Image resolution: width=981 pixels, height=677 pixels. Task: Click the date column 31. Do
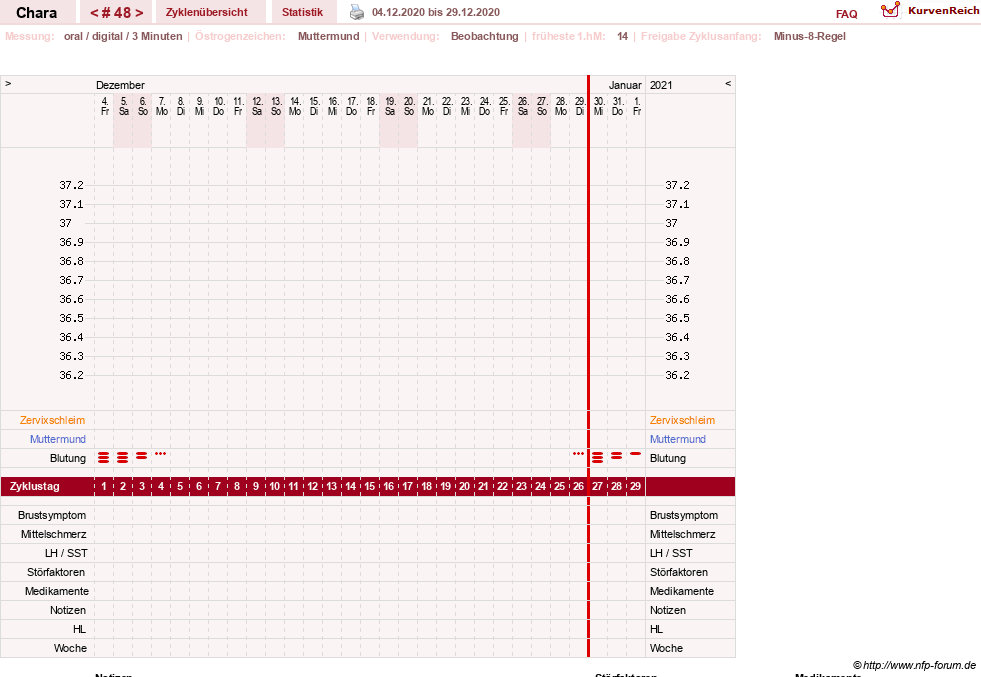pyautogui.click(x=618, y=106)
